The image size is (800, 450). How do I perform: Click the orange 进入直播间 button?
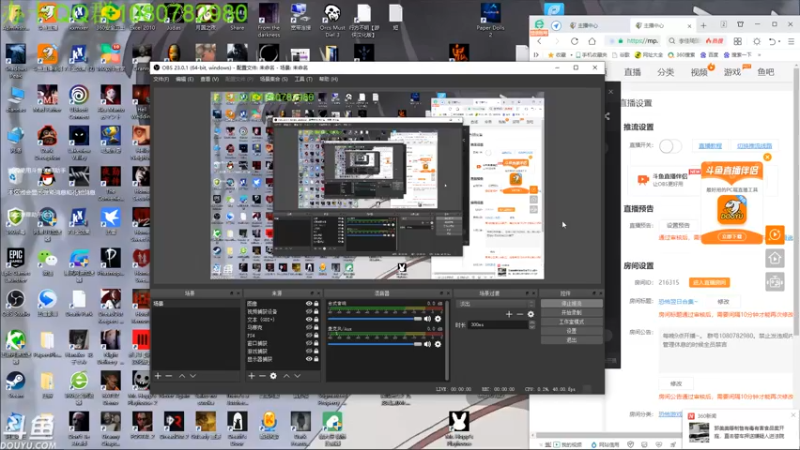tap(709, 282)
